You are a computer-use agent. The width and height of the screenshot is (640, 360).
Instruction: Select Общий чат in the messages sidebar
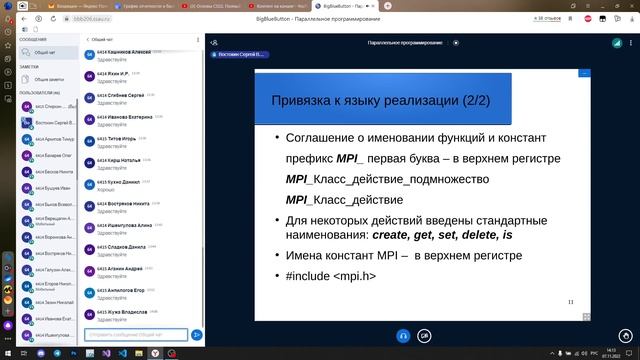click(x=48, y=53)
